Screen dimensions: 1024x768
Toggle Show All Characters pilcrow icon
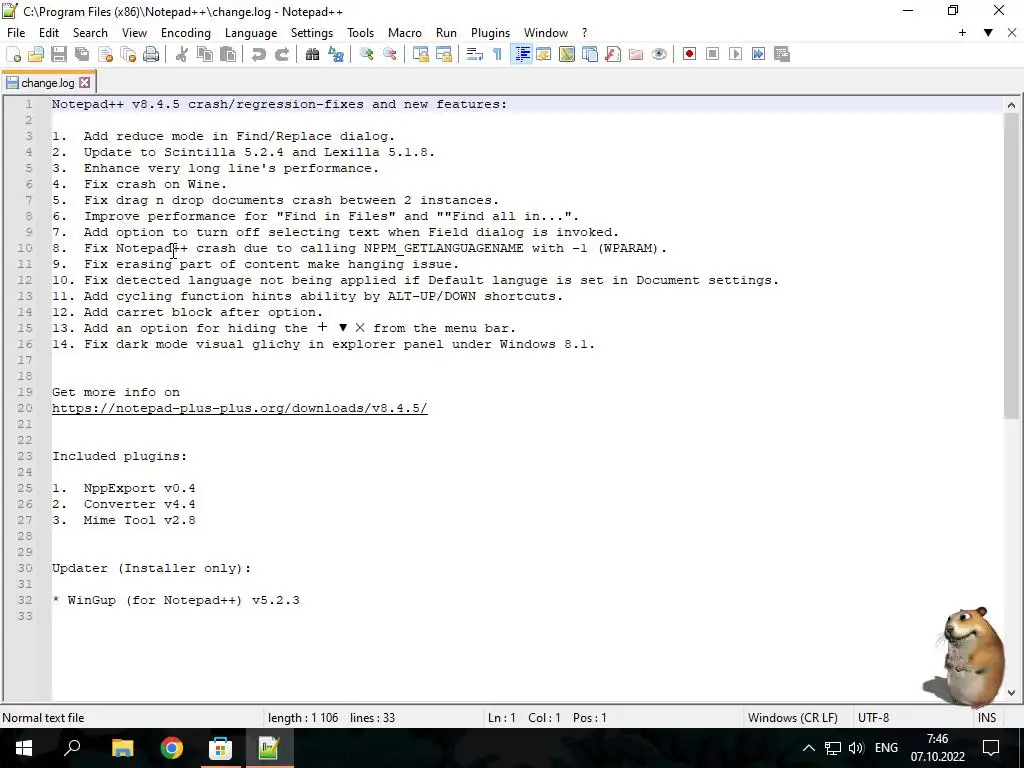pyautogui.click(x=498, y=54)
